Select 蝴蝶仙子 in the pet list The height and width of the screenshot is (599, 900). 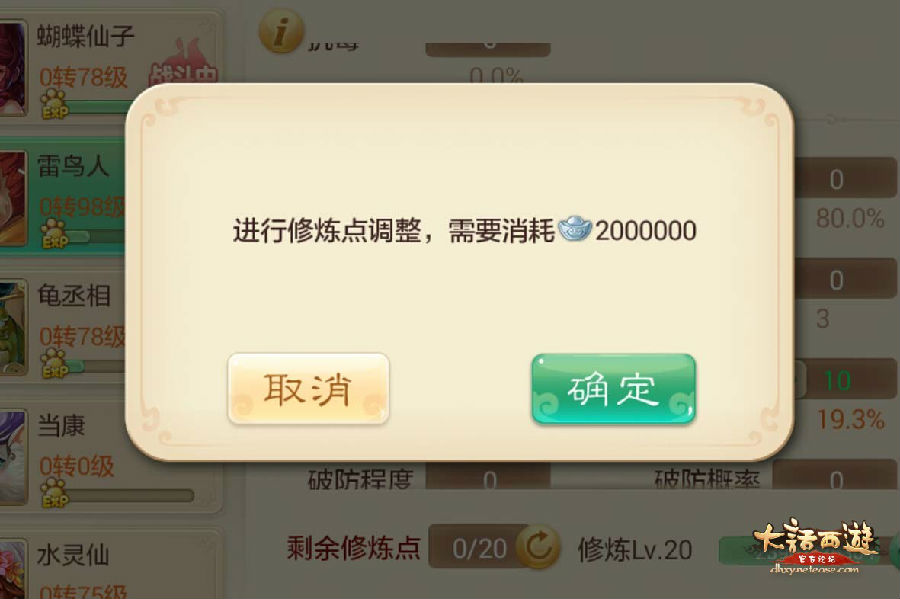[x=111, y=64]
